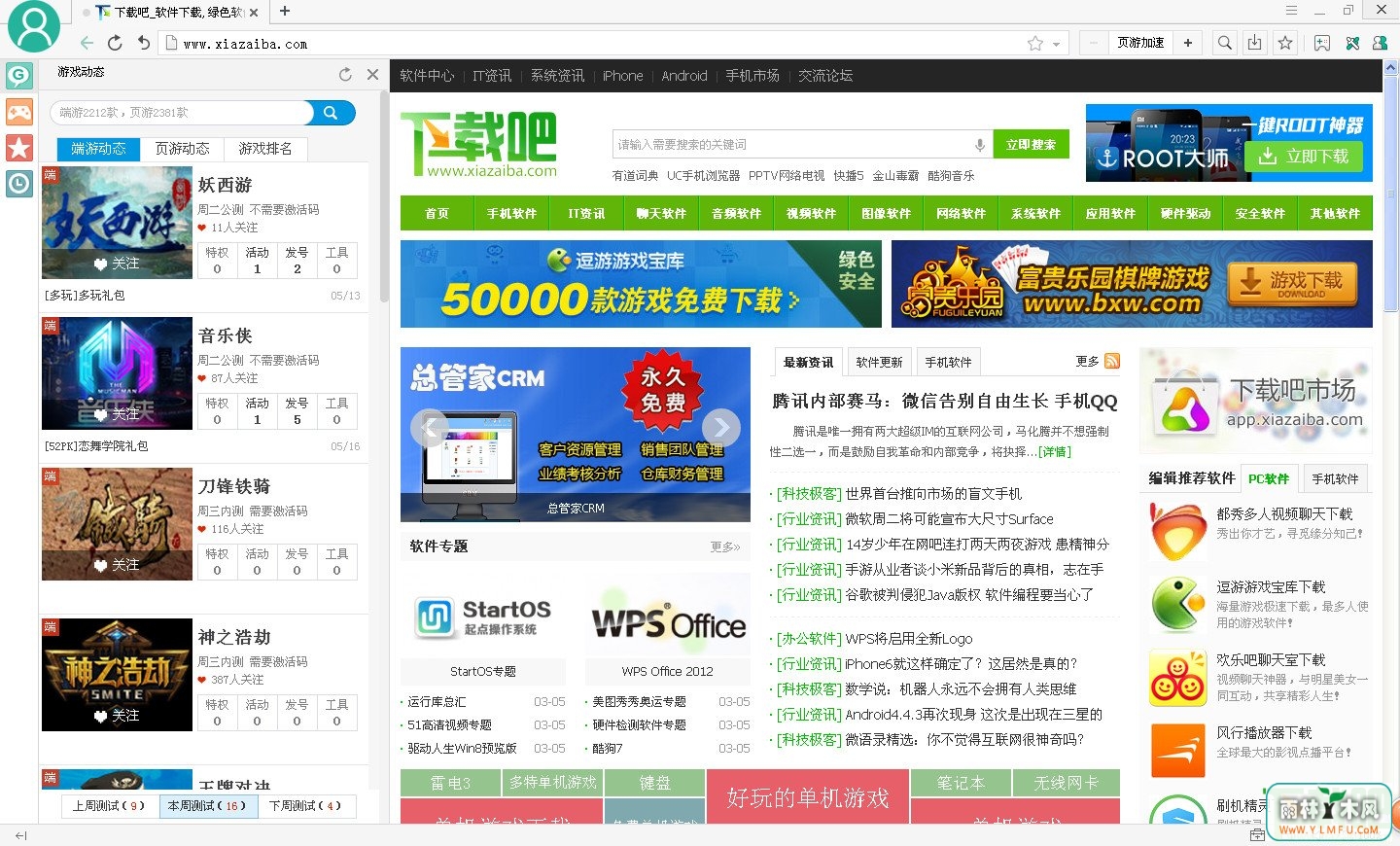Image resolution: width=1400 pixels, height=846 pixels.
Task: Click the microphone voice search icon
Action: pos(980,145)
